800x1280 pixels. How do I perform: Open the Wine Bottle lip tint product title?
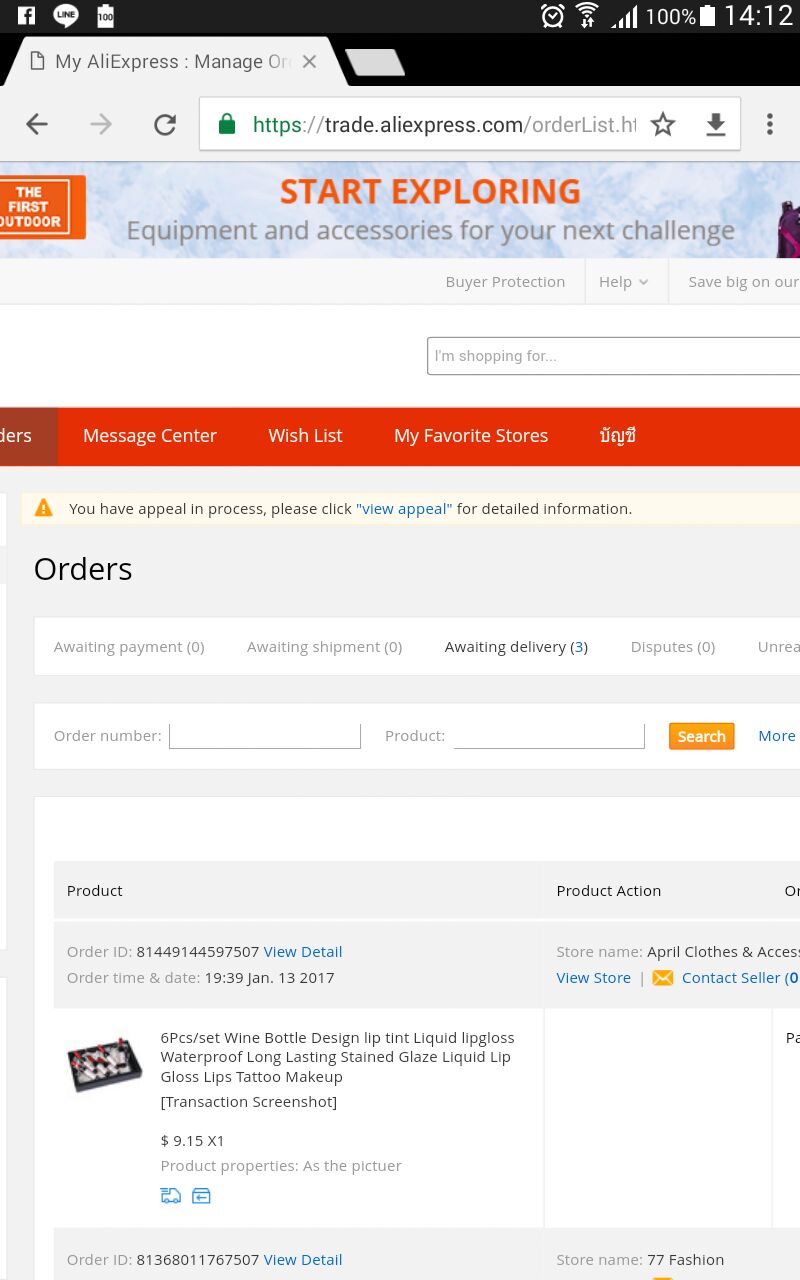(x=338, y=1057)
